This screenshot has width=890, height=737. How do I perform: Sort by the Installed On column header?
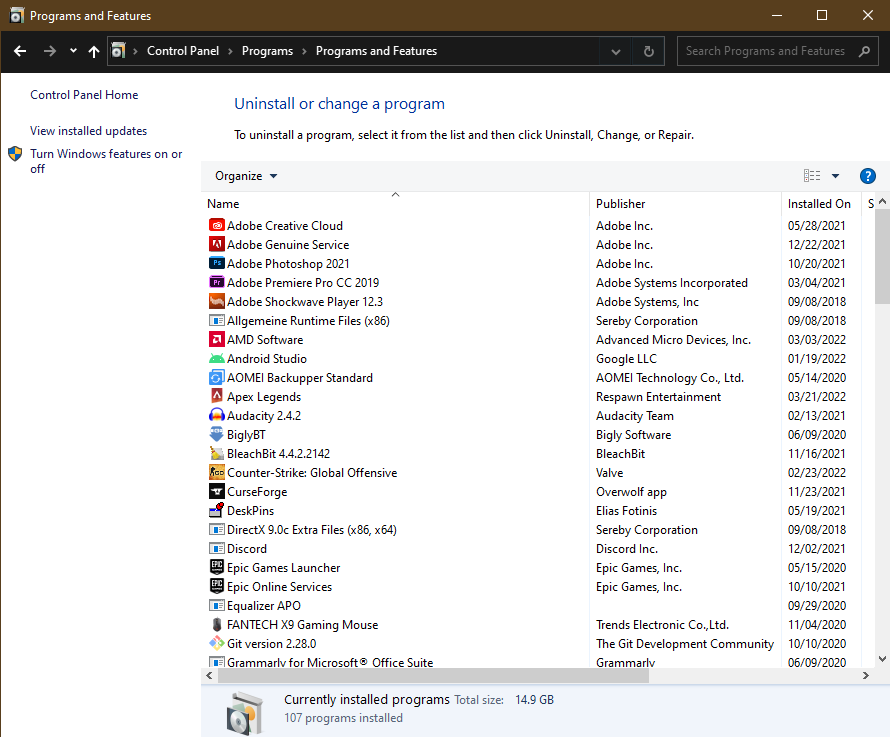tap(822, 203)
